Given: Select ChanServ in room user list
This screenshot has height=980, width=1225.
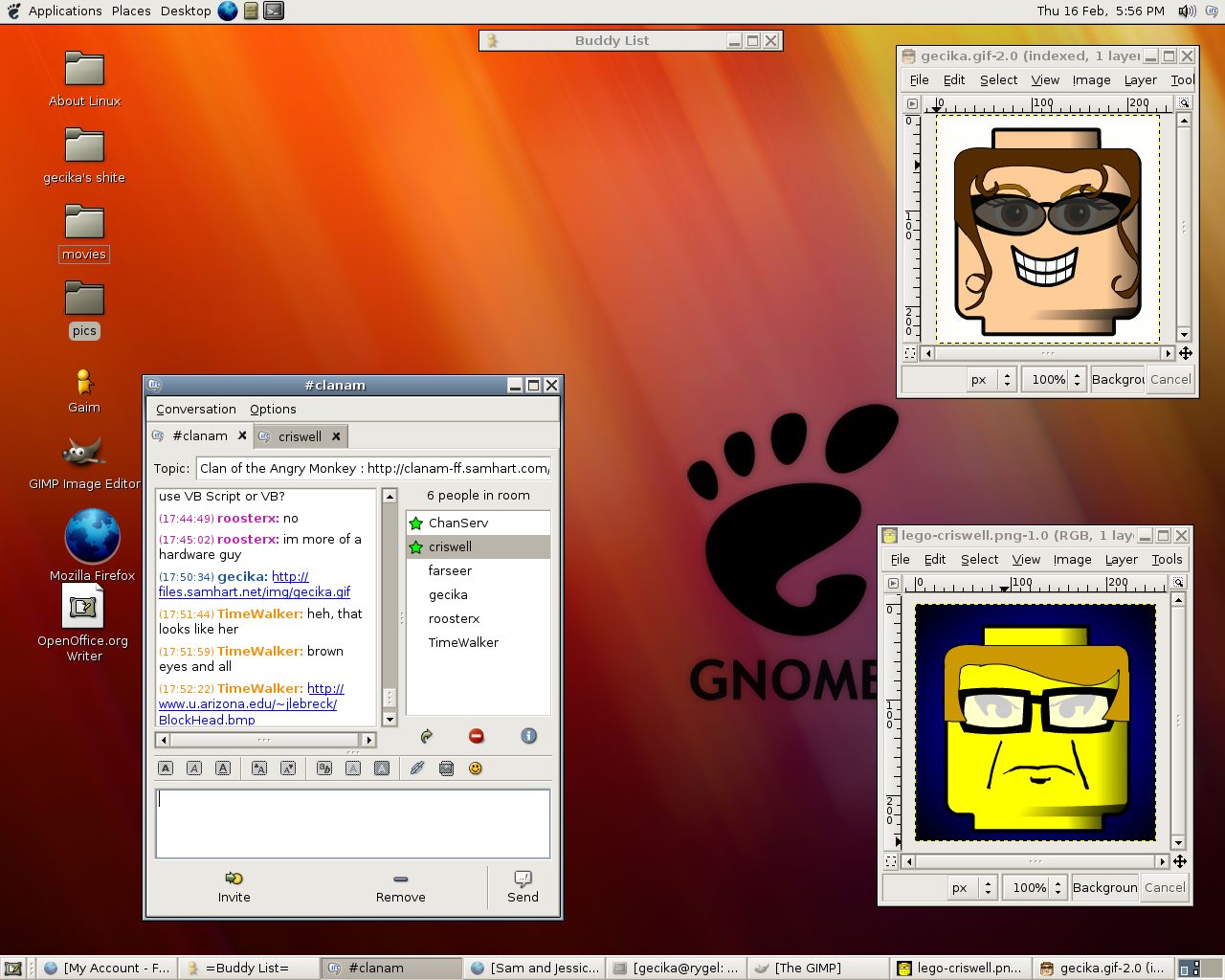Looking at the screenshot, I should [x=479, y=523].
